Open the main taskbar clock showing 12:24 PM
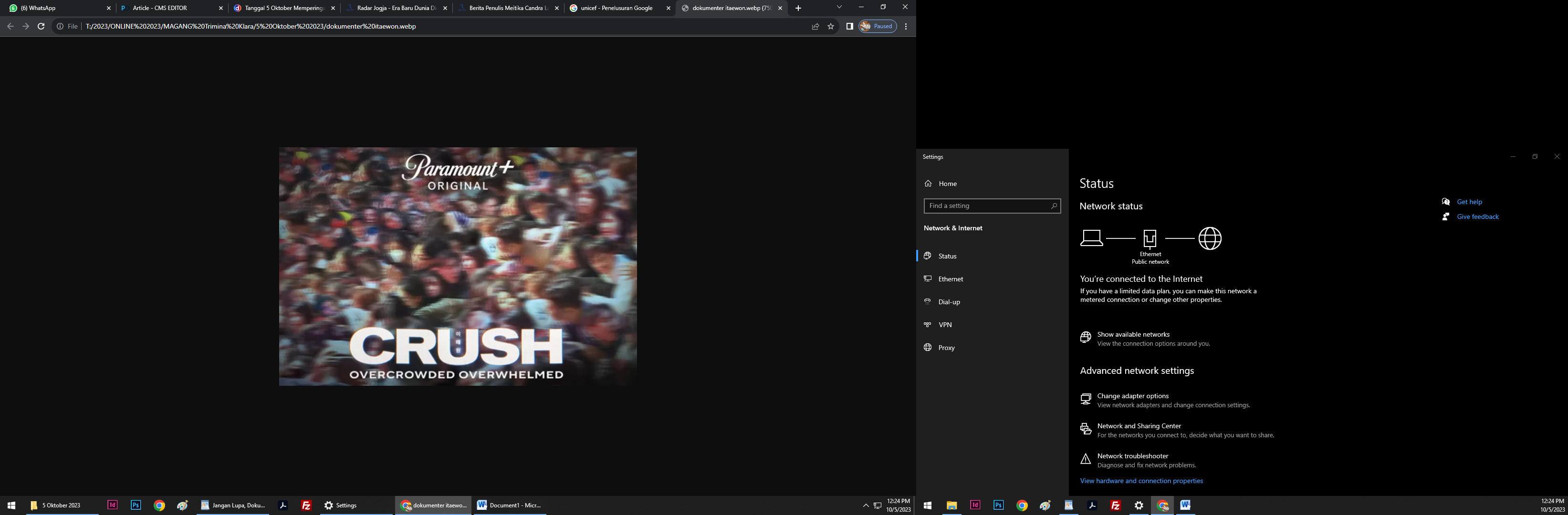 click(x=899, y=505)
